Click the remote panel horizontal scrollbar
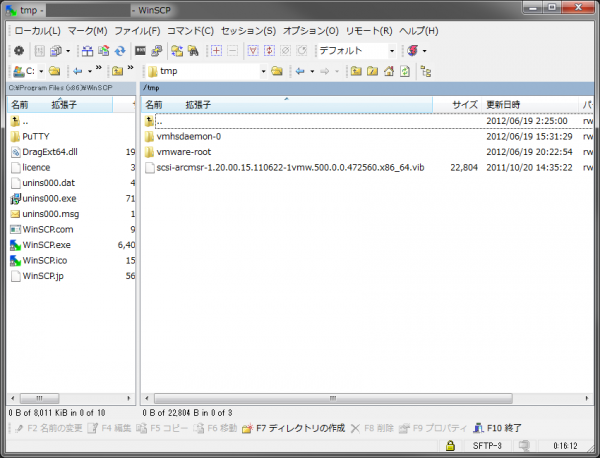The height and width of the screenshot is (458, 600). (x=333, y=398)
